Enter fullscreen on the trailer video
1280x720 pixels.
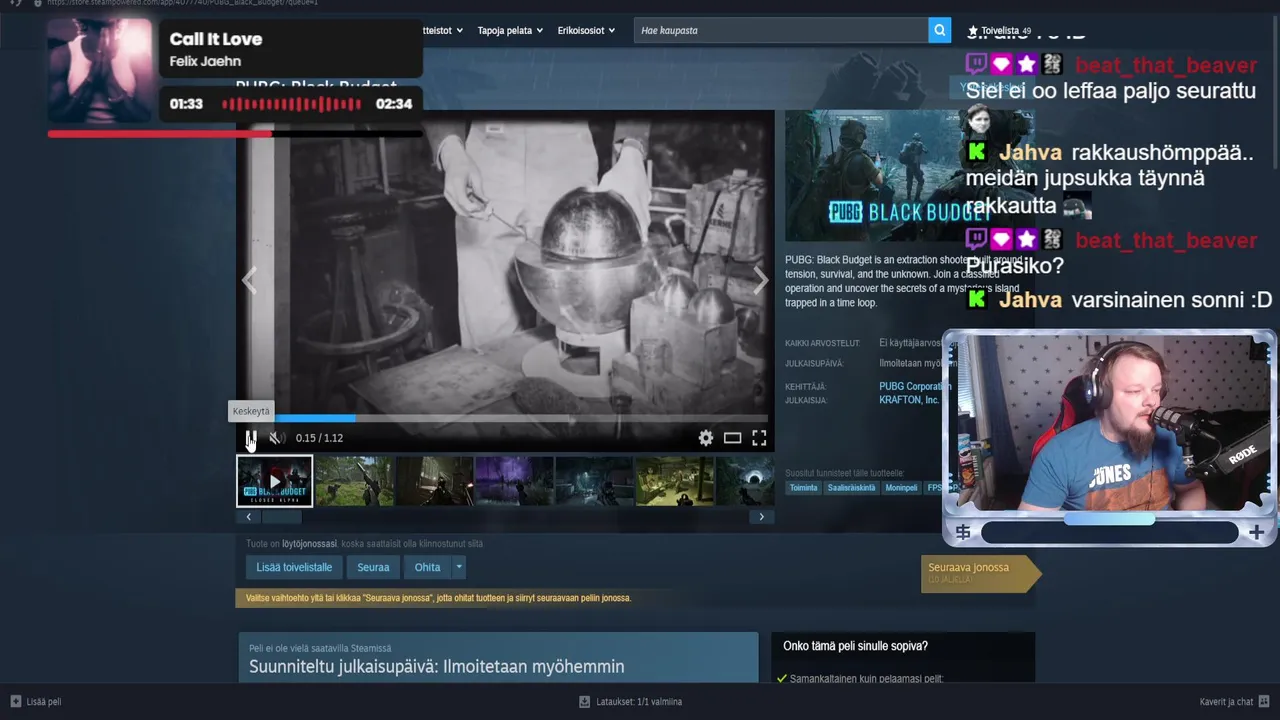tap(759, 438)
